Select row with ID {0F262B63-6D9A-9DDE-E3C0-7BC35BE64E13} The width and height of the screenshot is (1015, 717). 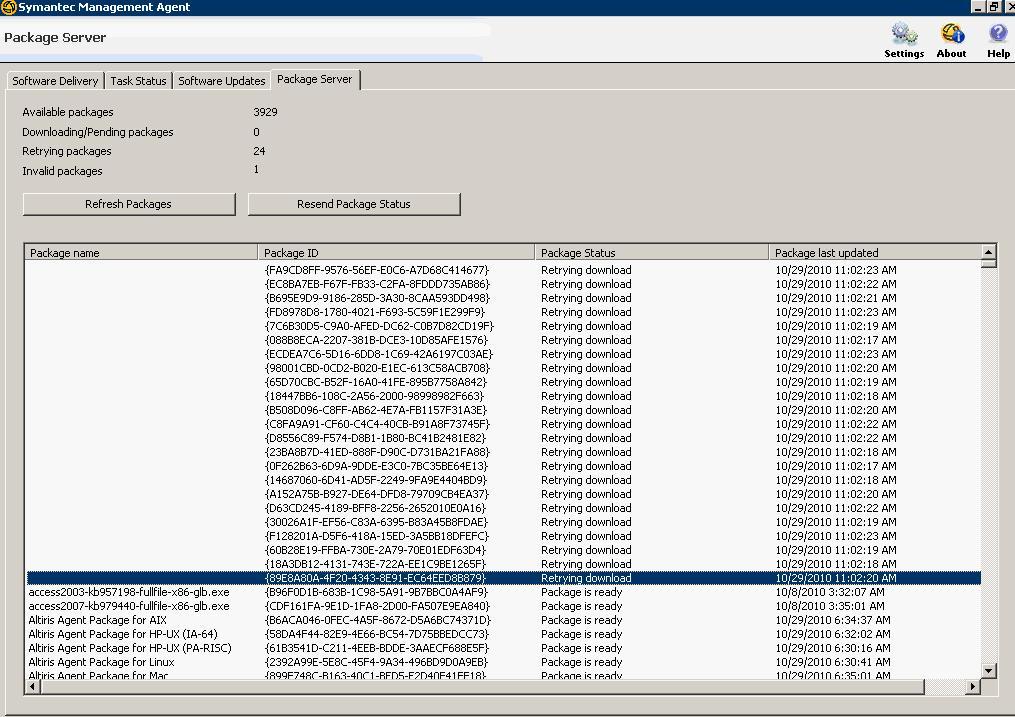click(x=503, y=467)
